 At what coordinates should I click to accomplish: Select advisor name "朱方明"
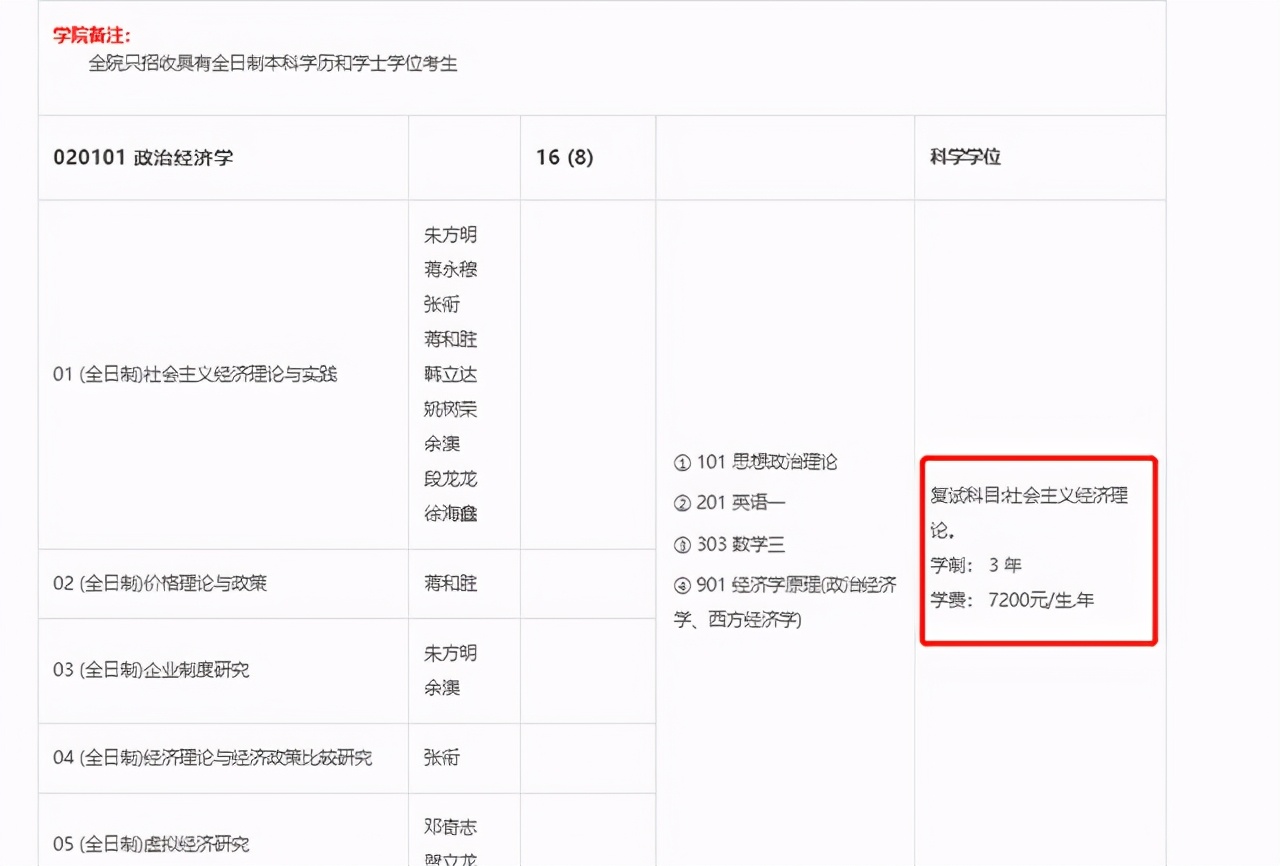pyautogui.click(x=450, y=234)
